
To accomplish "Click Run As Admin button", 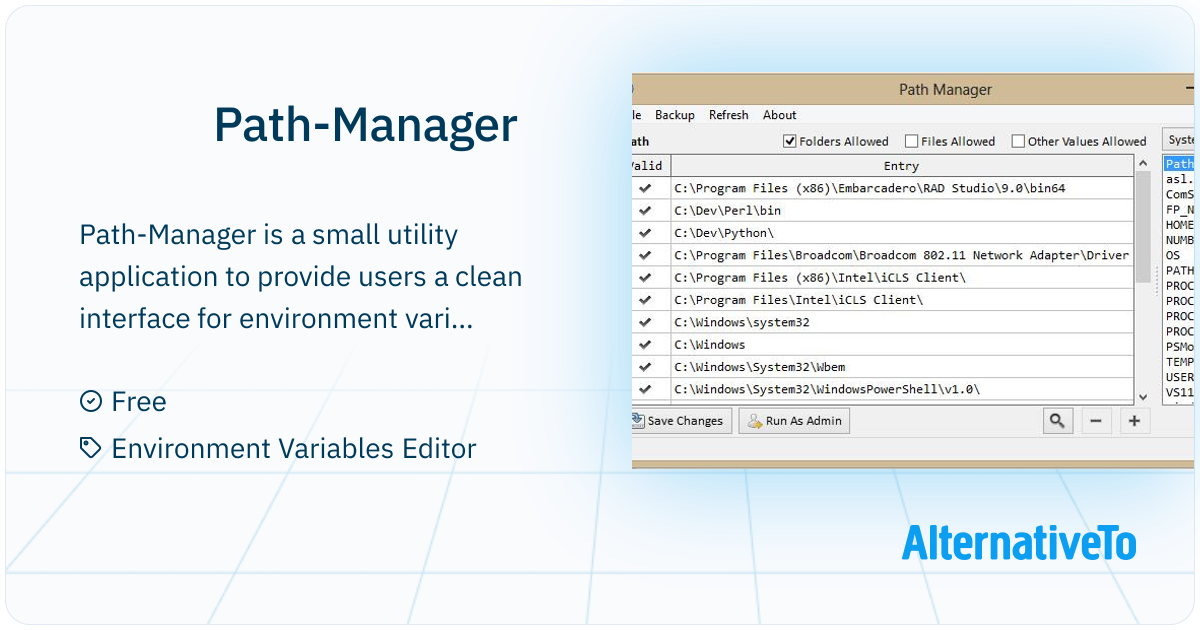I will pos(794,421).
